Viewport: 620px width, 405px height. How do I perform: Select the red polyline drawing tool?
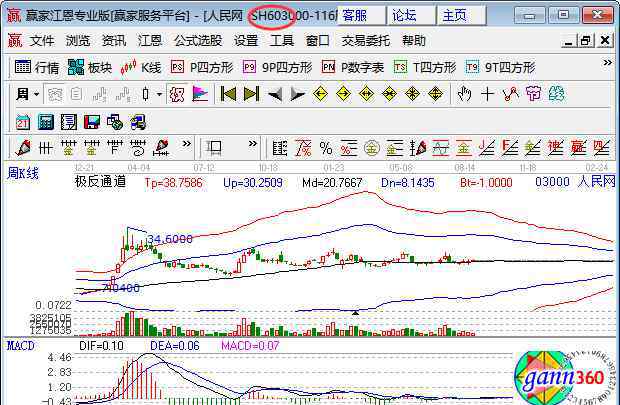tap(510, 94)
